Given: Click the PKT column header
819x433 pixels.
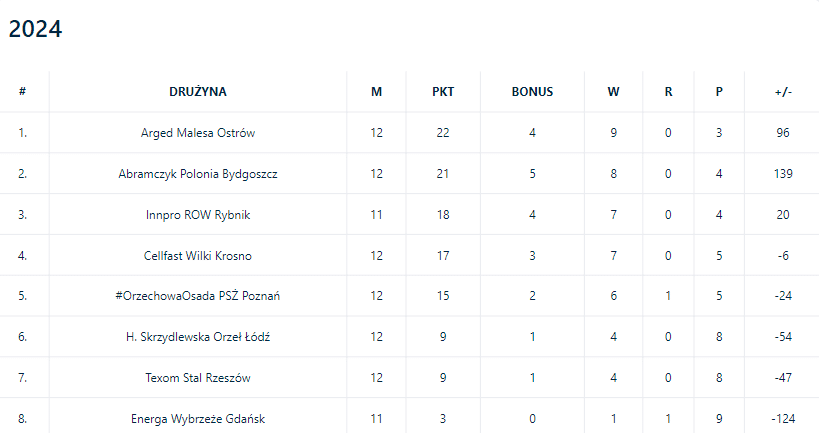Looking at the screenshot, I should click(443, 92).
